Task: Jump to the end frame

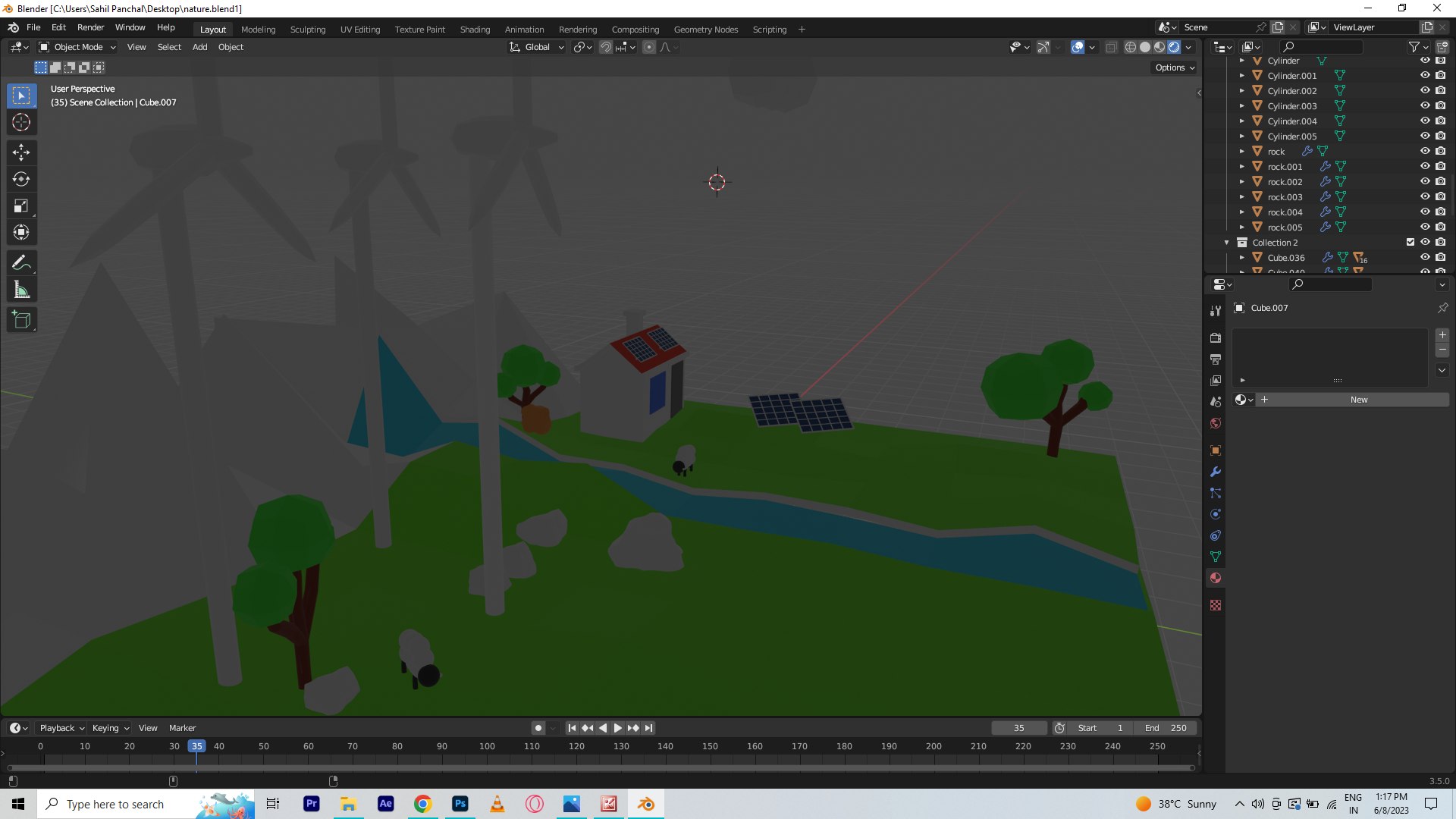Action: click(648, 728)
